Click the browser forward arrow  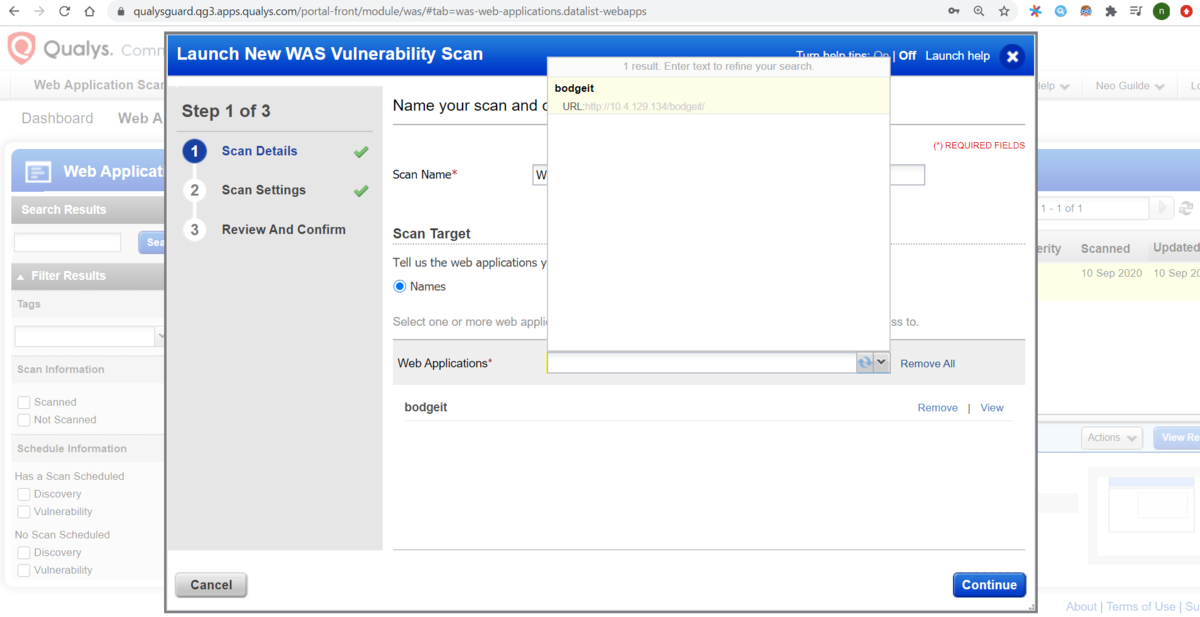pos(39,12)
